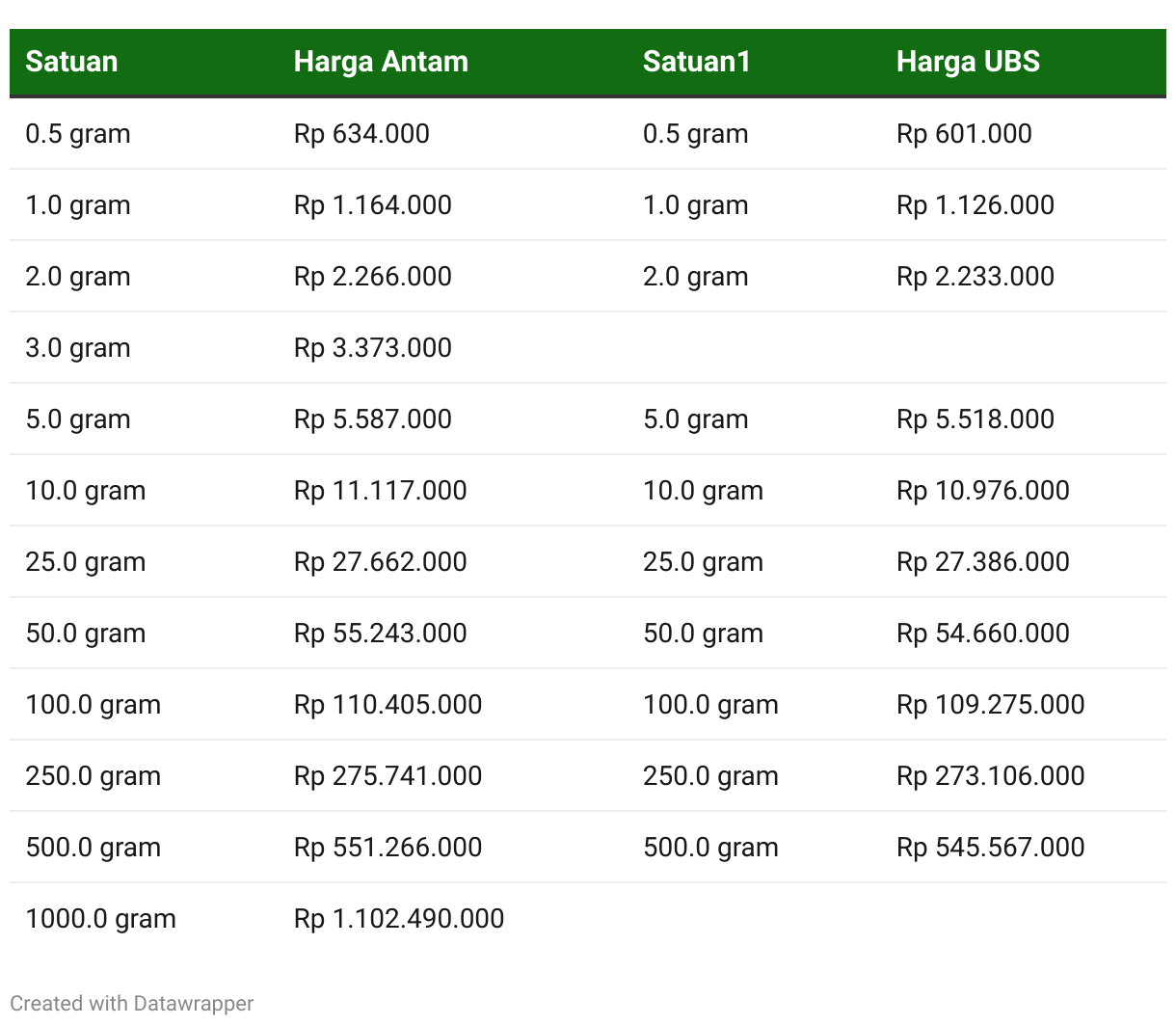Screen dimensions: 1176x1026
Task: Select the Rp 109.275.000 UBS price
Action: [991, 704]
